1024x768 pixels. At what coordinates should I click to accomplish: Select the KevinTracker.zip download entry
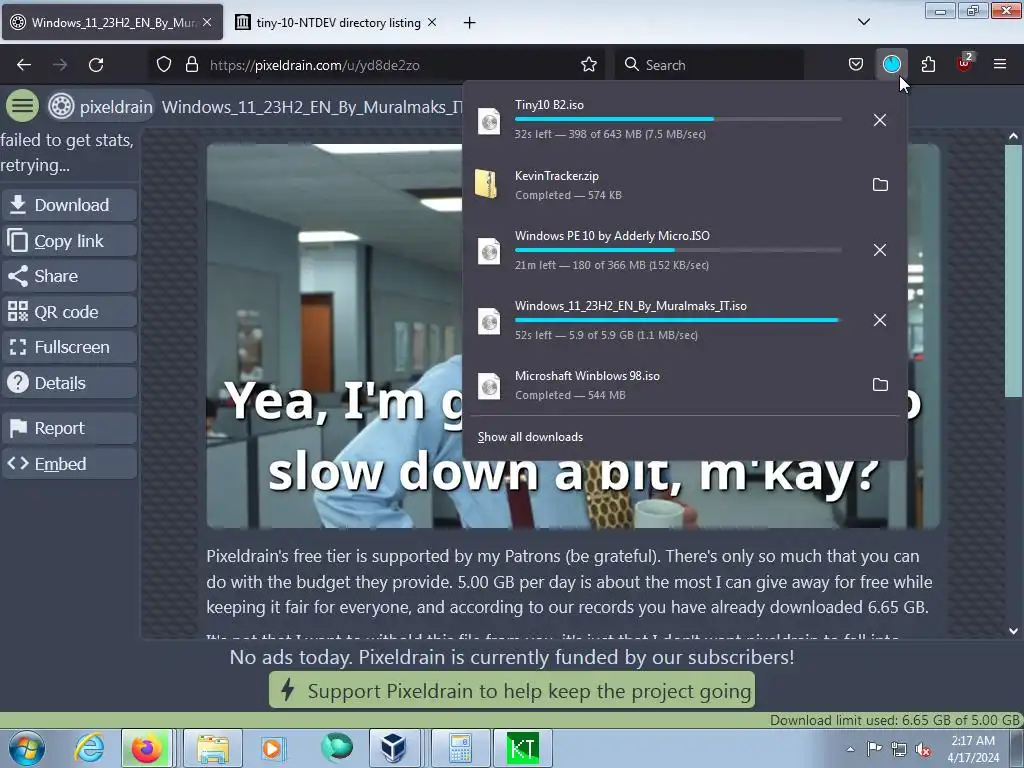click(x=664, y=185)
